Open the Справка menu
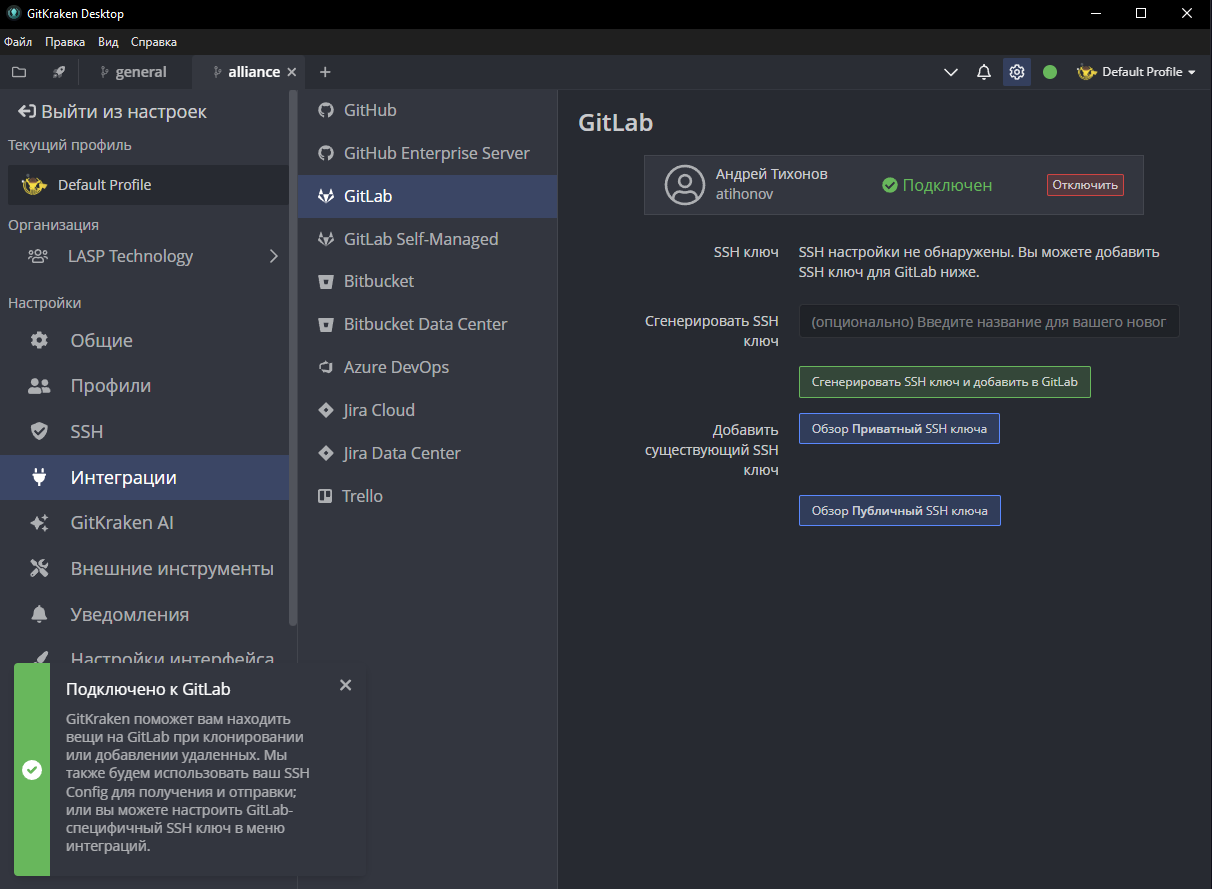This screenshot has width=1212, height=889. click(x=154, y=42)
